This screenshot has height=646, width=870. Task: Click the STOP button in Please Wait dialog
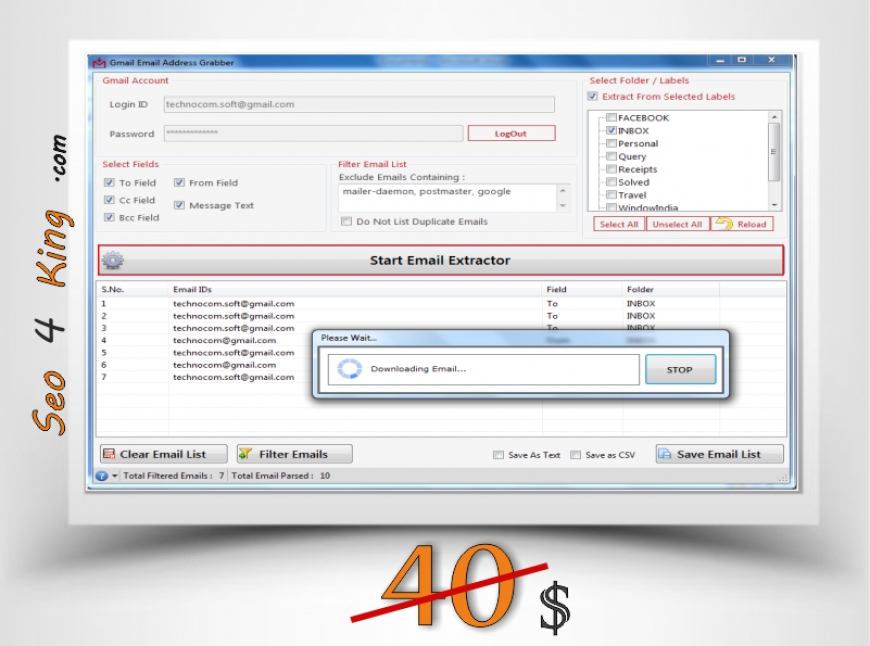680,370
